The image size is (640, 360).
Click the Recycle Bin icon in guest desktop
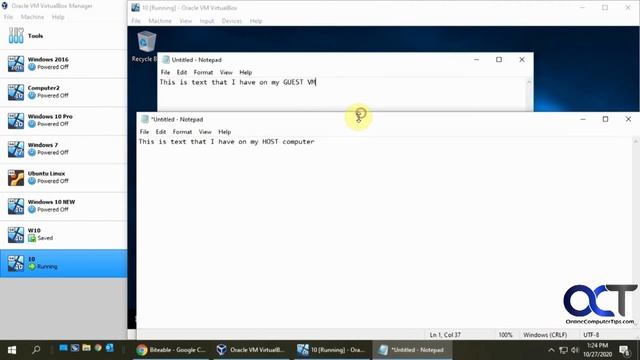tap(147, 42)
